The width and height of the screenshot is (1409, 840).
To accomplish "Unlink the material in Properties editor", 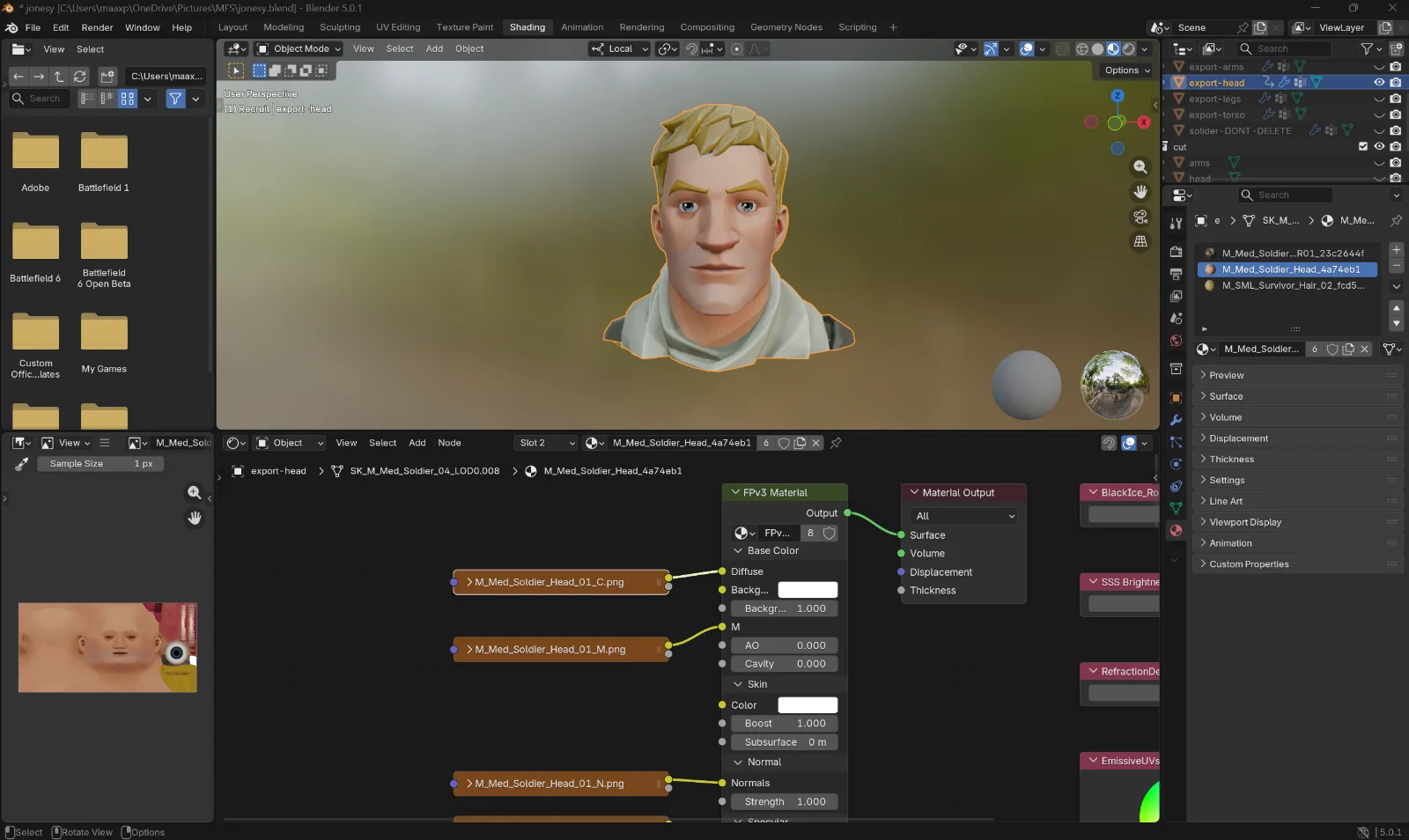I will click(x=1365, y=350).
